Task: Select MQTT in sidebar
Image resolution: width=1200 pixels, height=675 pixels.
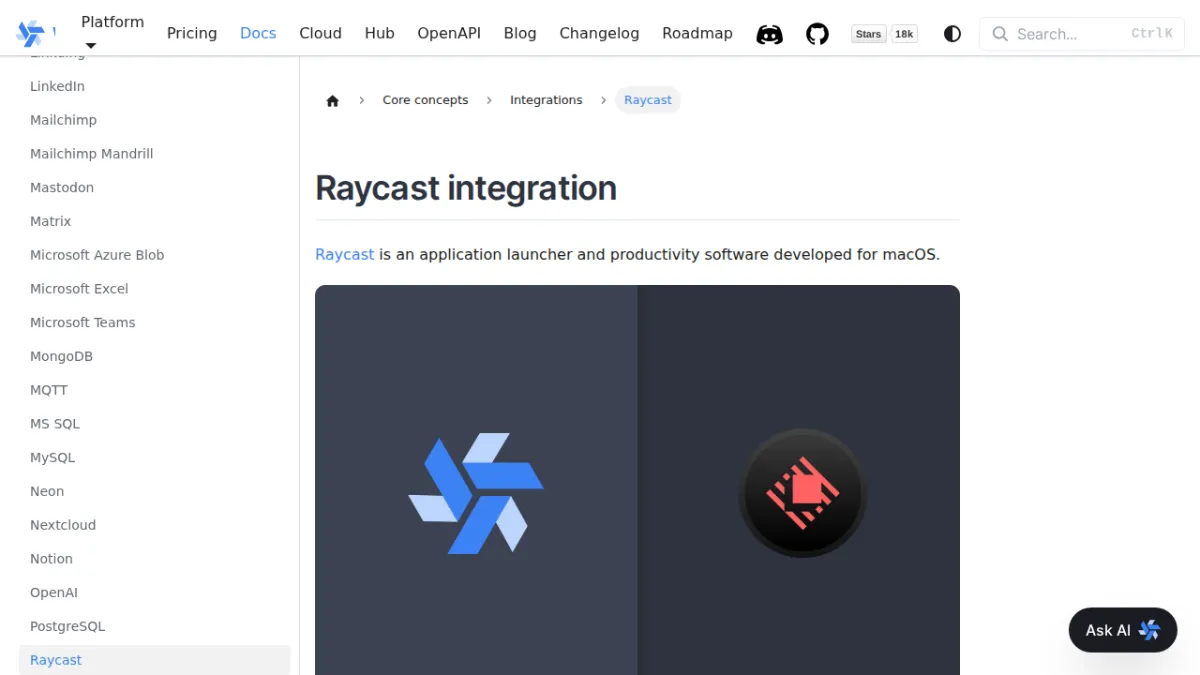Action: pos(49,390)
